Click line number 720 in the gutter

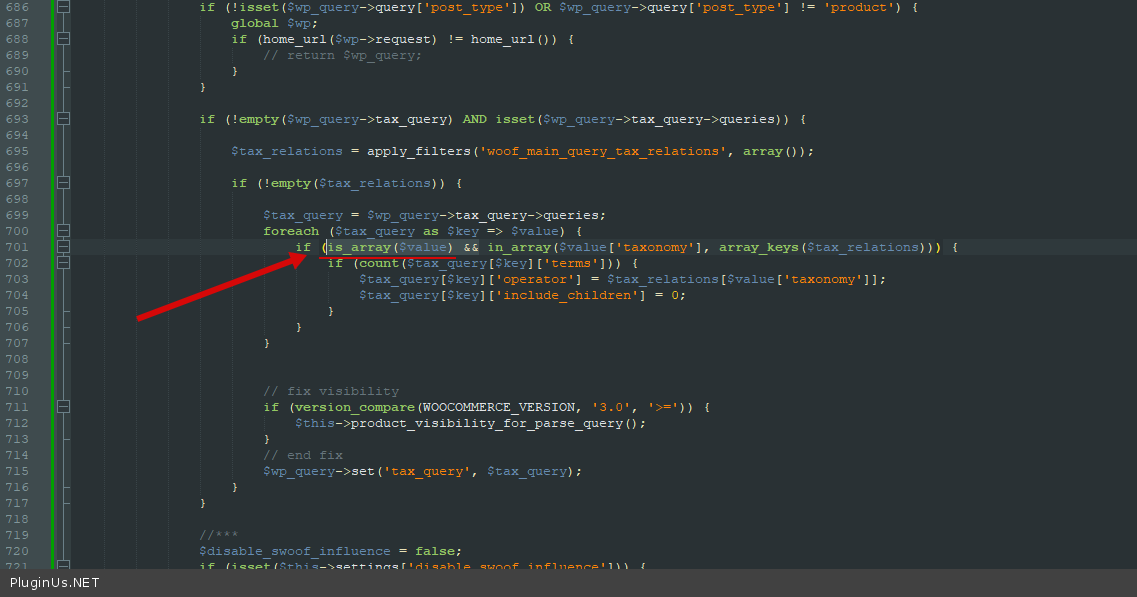(x=17, y=551)
